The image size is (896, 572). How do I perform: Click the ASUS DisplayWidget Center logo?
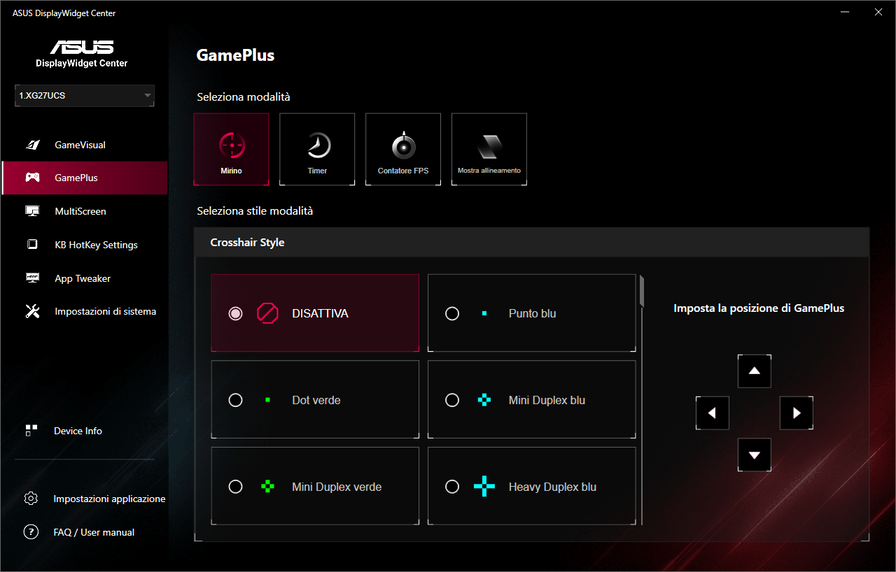click(82, 54)
